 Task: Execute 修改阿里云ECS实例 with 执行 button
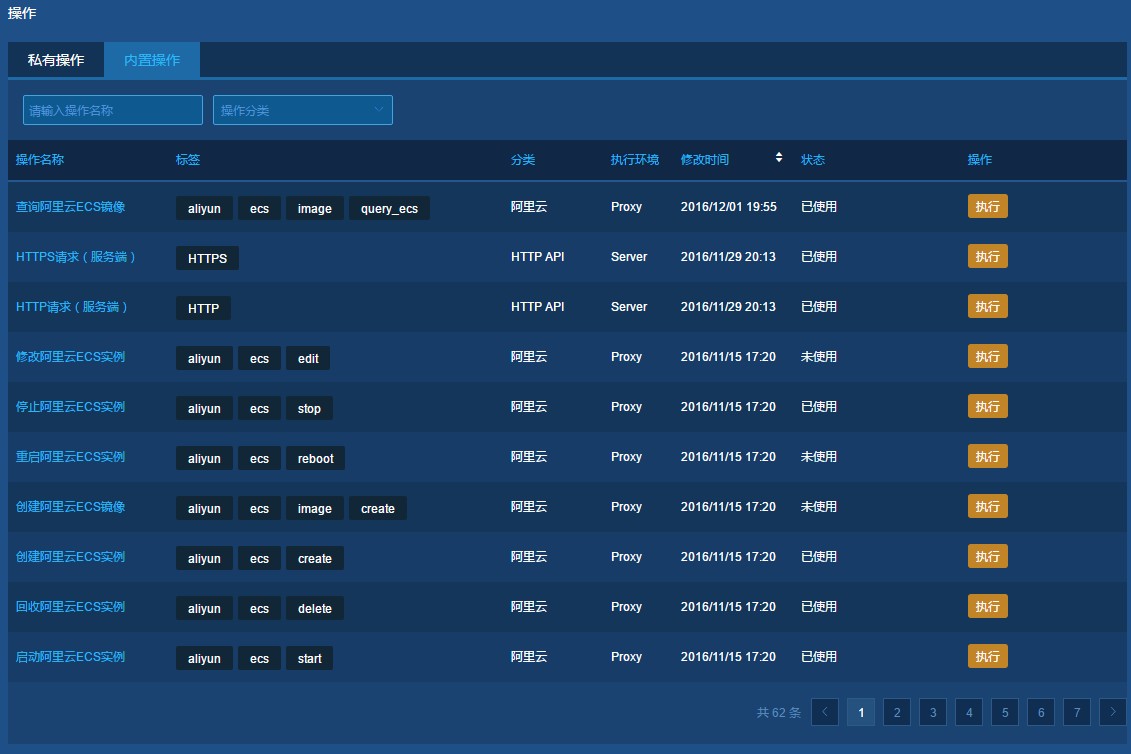[x=987, y=356]
